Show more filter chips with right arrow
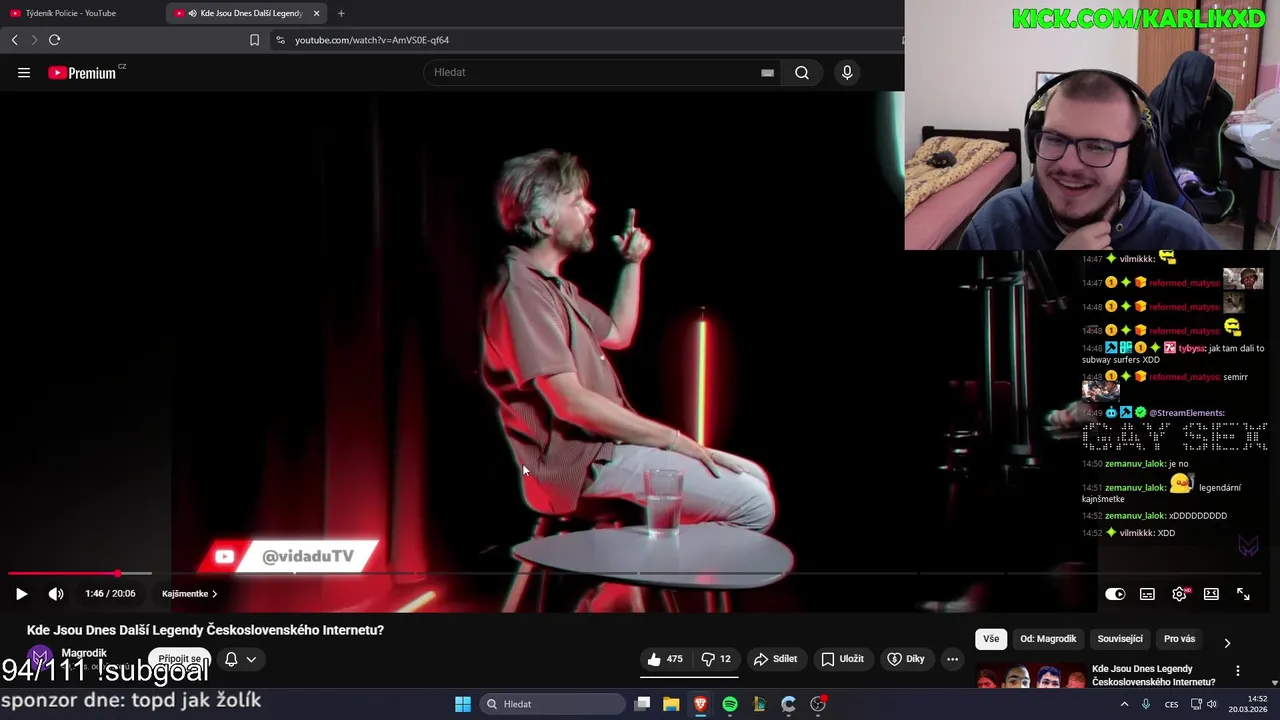 1227,642
